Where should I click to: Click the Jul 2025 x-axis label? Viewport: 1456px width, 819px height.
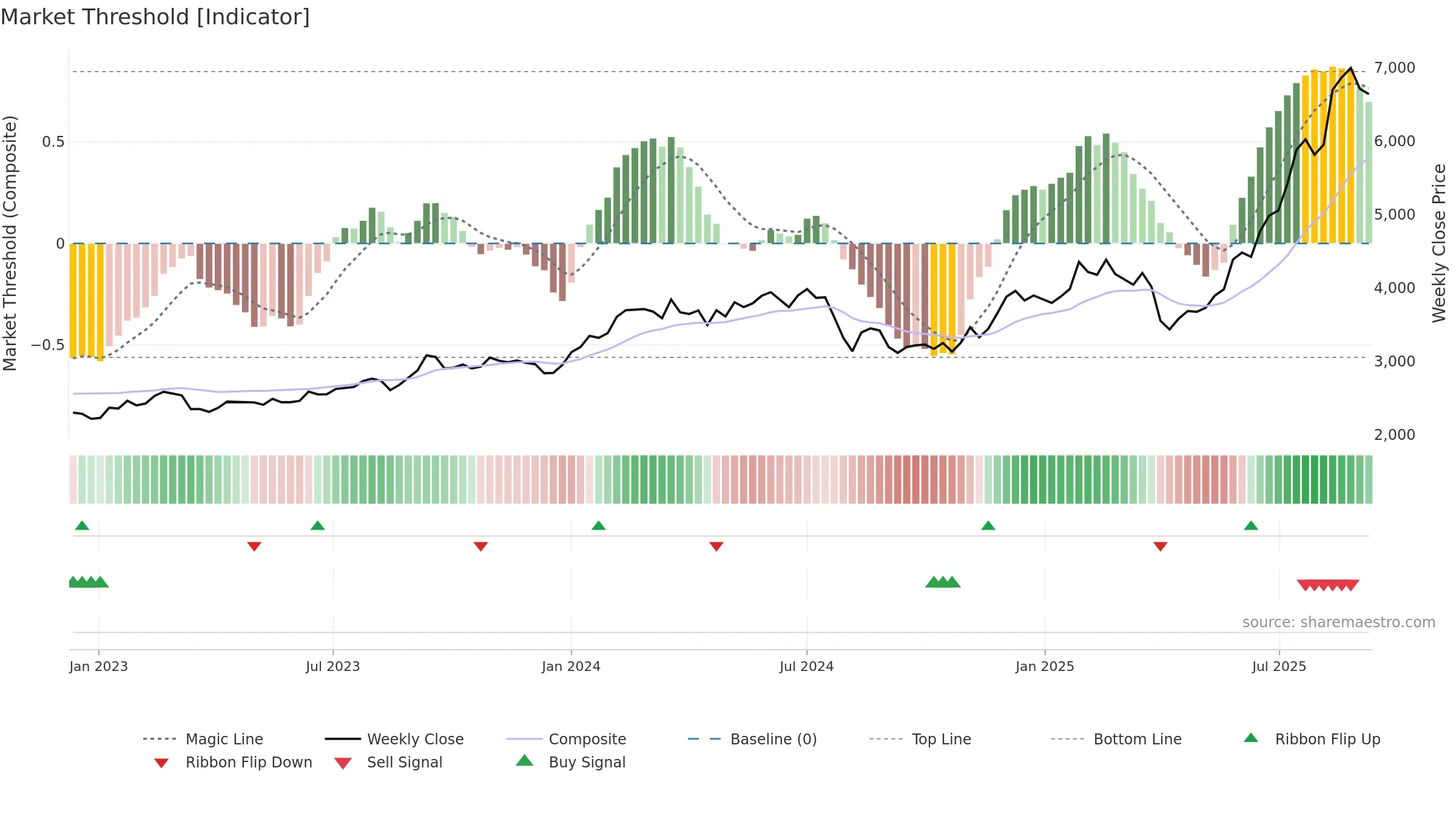(1279, 666)
